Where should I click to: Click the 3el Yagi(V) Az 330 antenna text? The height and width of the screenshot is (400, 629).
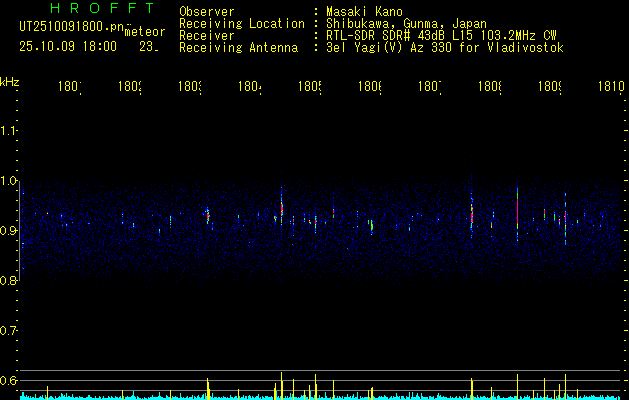[445, 48]
